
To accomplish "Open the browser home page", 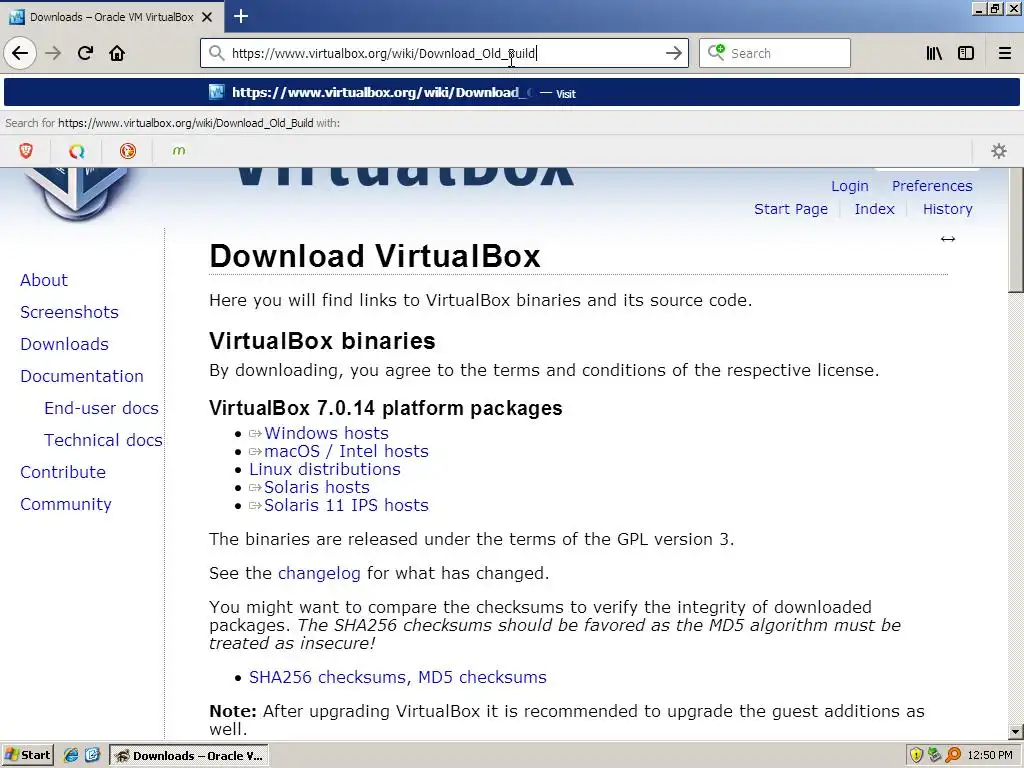I will 117,53.
